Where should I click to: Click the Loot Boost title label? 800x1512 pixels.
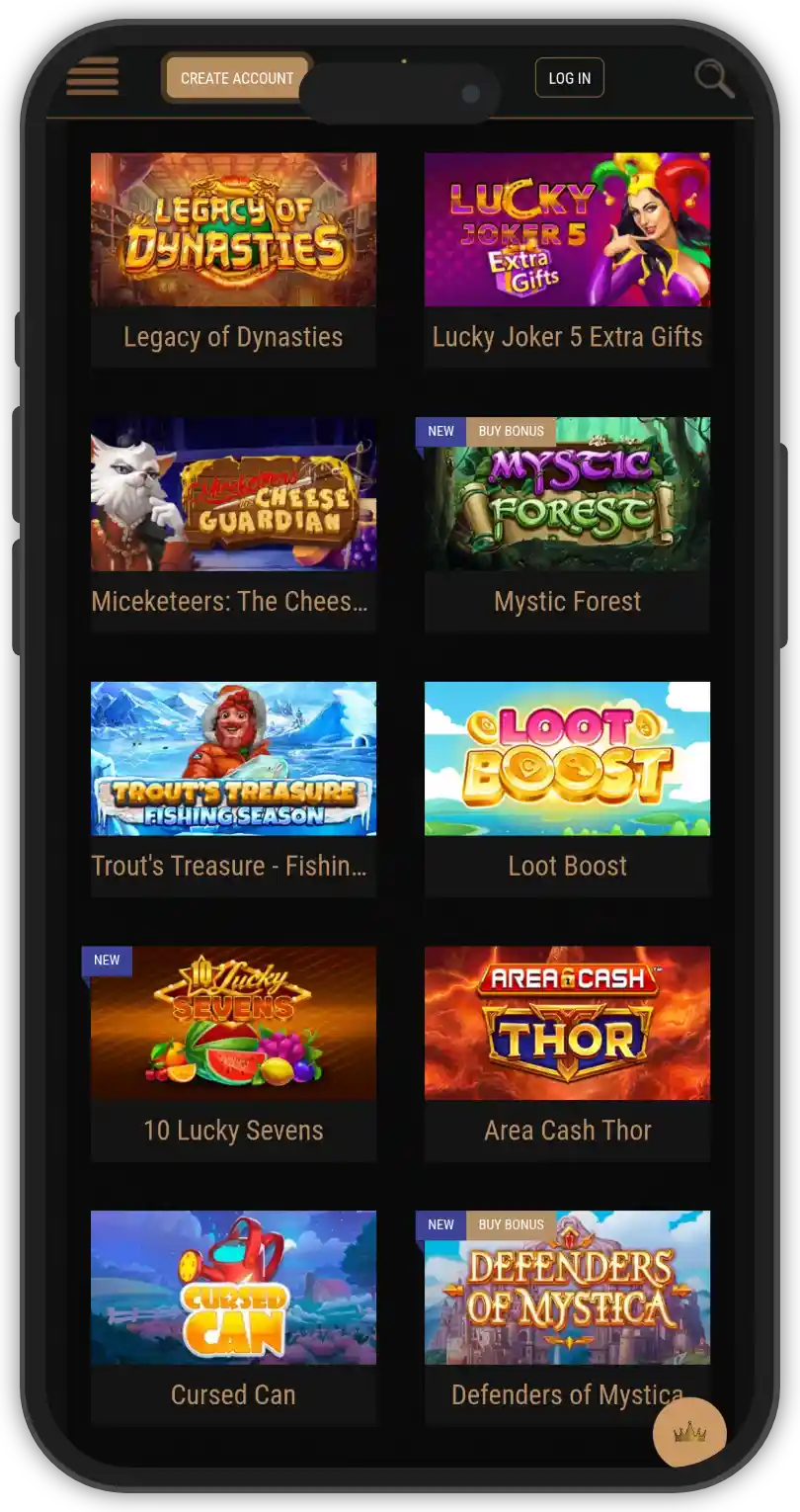pos(567,867)
